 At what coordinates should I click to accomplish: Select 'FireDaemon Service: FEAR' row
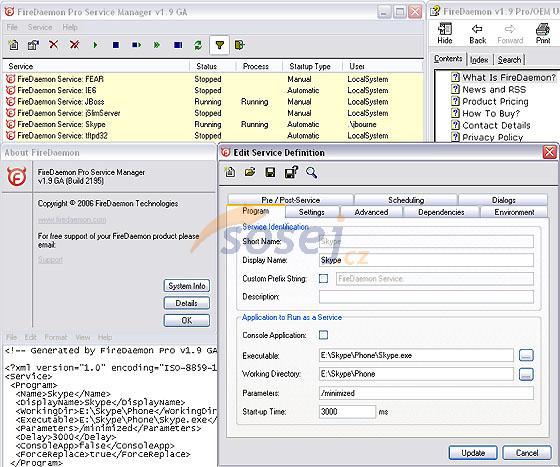(x=212, y=79)
